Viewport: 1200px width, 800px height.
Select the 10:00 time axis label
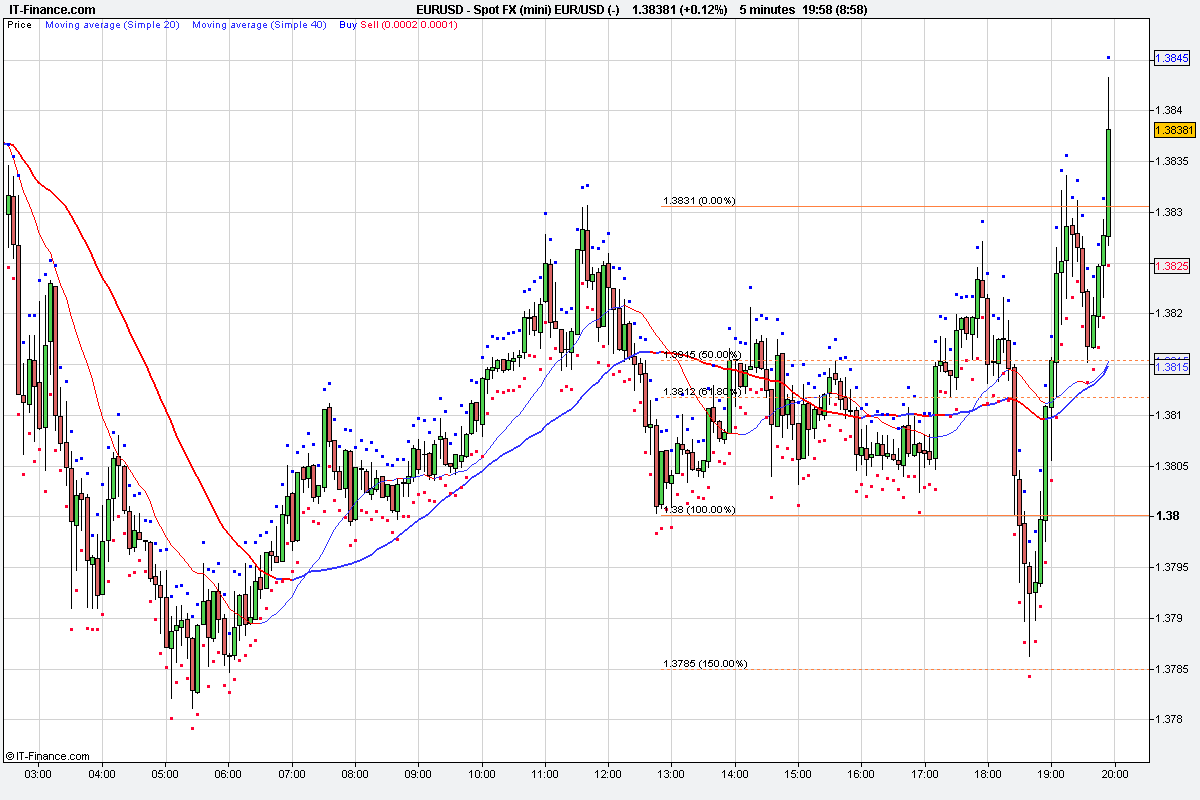click(x=482, y=774)
